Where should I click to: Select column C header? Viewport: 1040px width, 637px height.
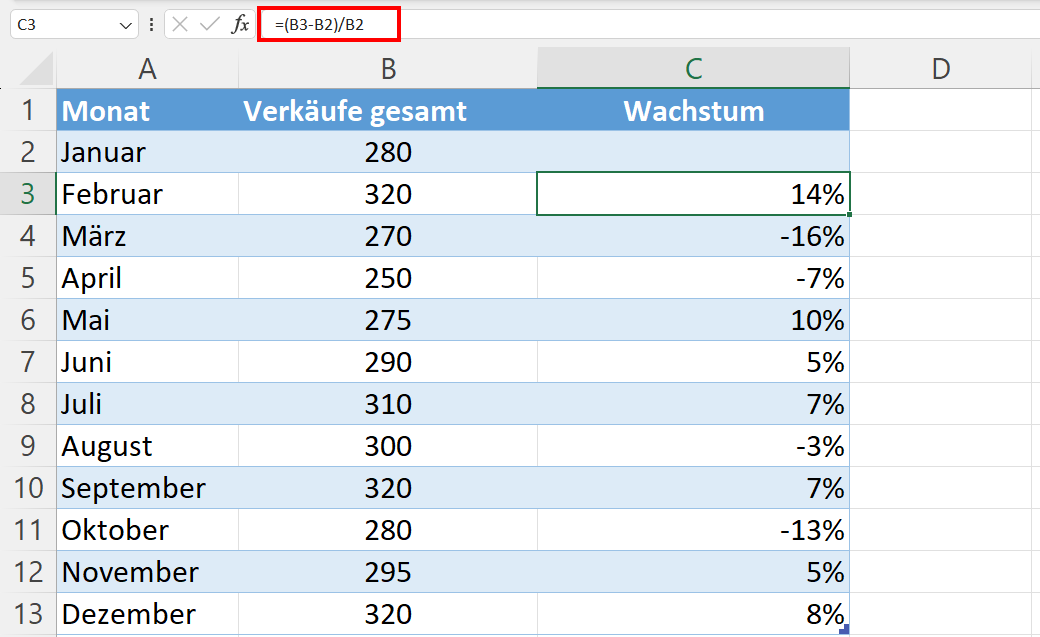(693, 68)
